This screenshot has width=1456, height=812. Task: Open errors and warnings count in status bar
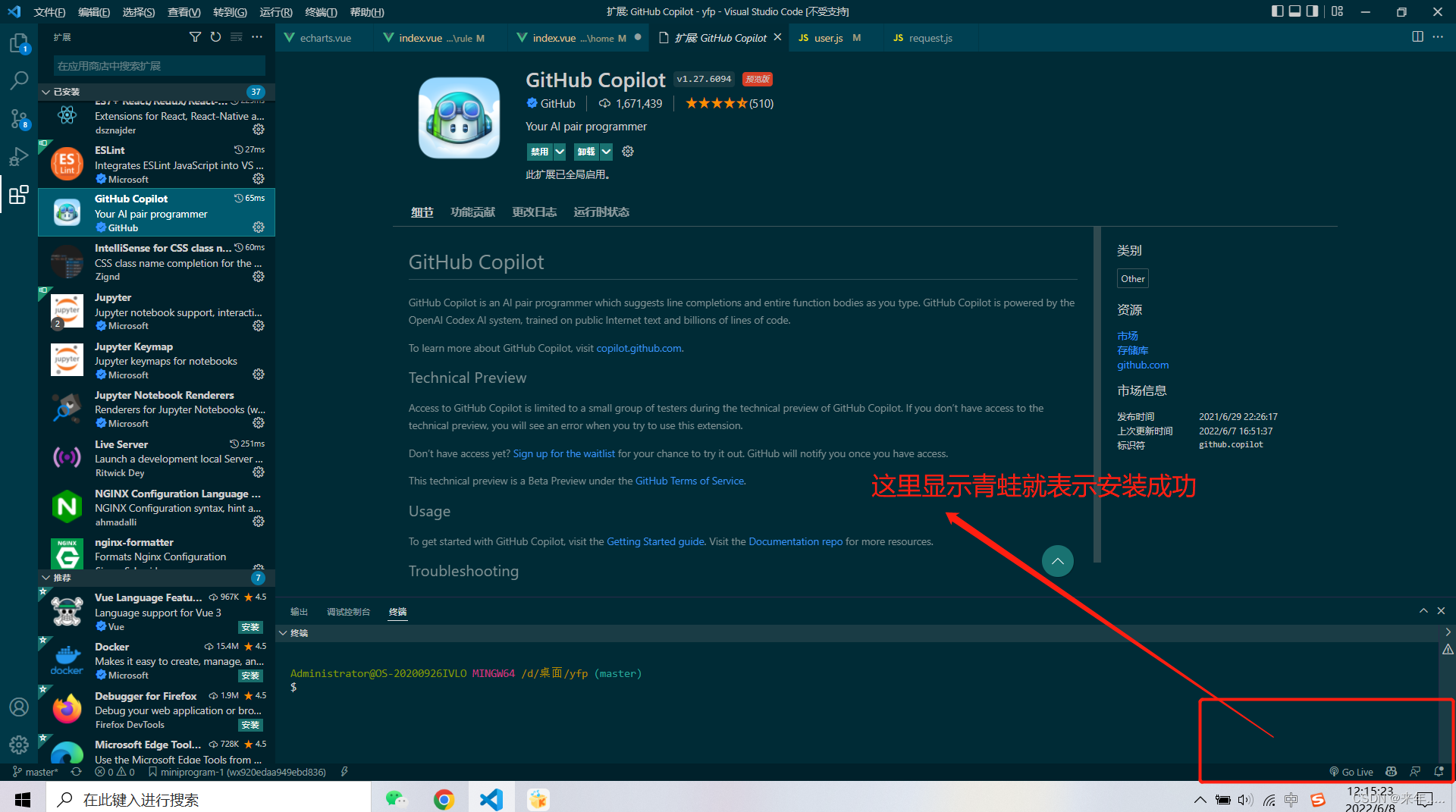coord(115,772)
